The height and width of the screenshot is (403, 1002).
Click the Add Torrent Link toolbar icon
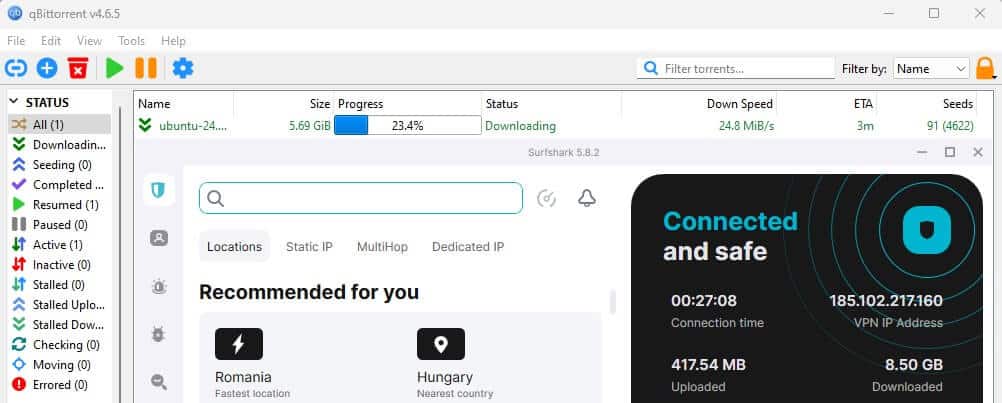pos(16,68)
